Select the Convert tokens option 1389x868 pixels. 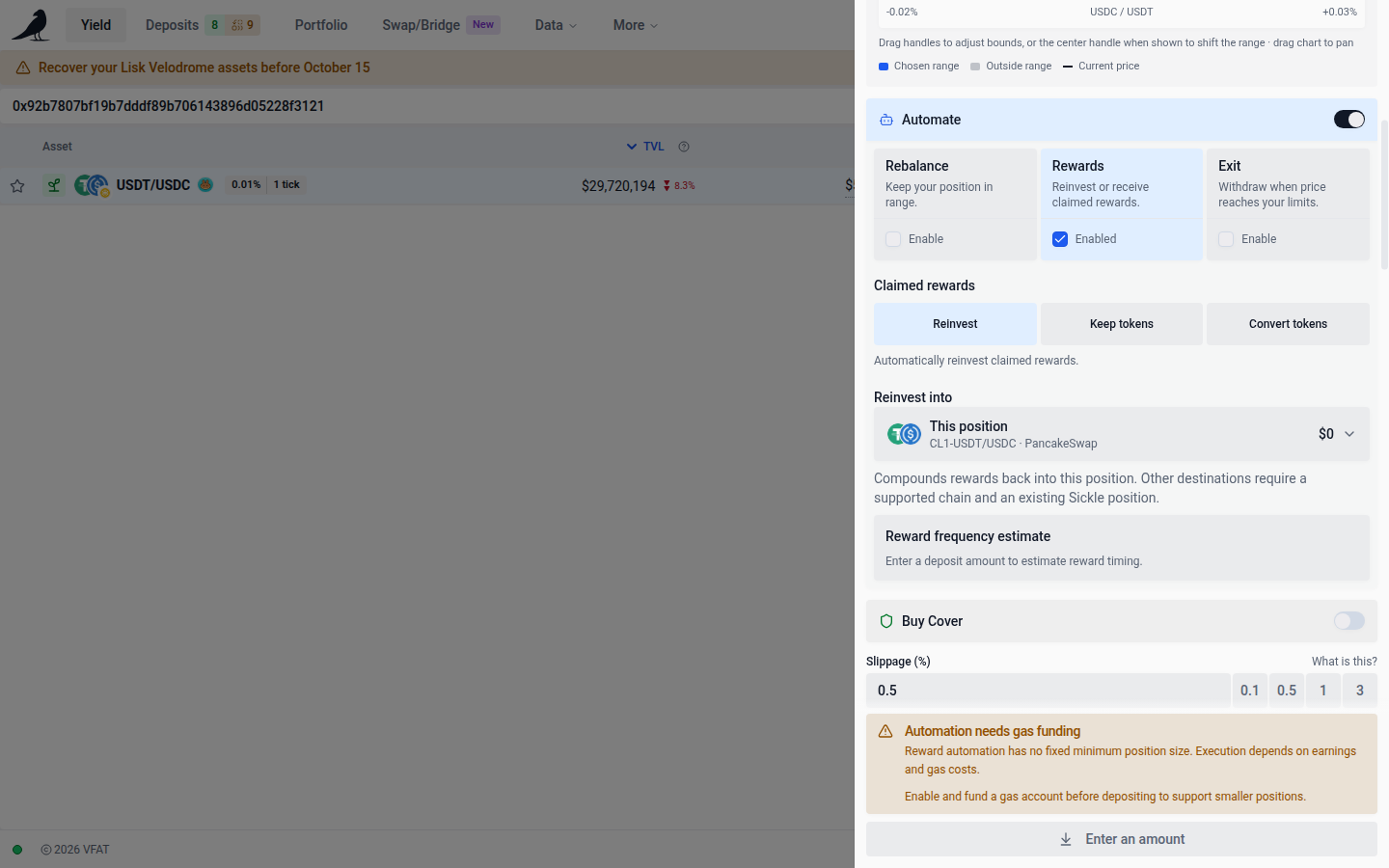coord(1288,324)
